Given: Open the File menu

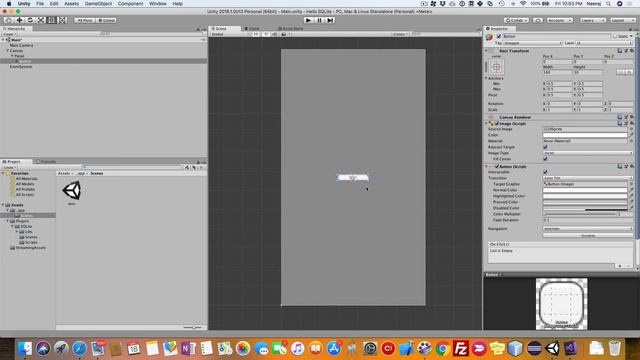Looking at the screenshot, I should point(40,4).
